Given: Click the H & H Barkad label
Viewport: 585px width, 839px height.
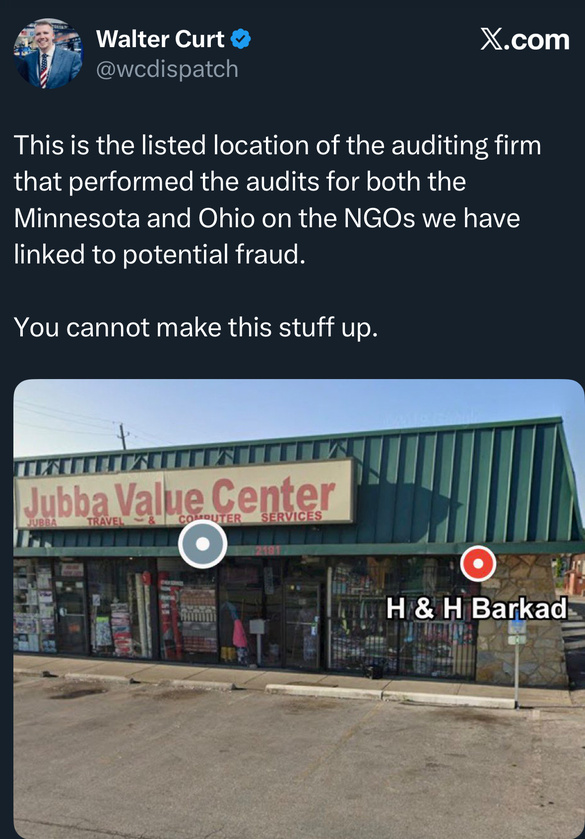Looking at the screenshot, I should 476,608.
